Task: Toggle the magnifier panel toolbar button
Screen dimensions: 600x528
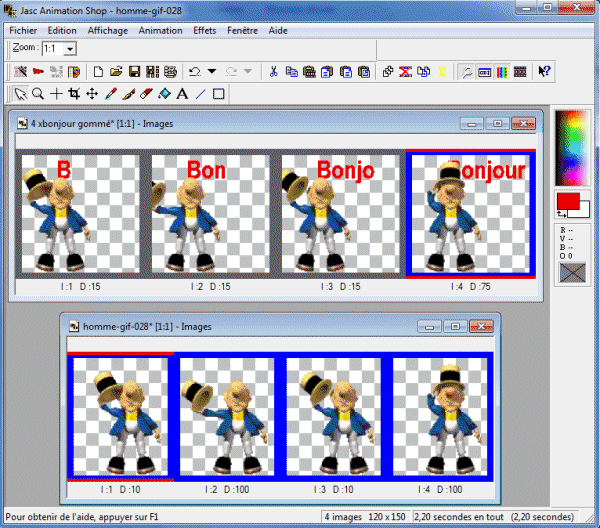Action: 466,72
